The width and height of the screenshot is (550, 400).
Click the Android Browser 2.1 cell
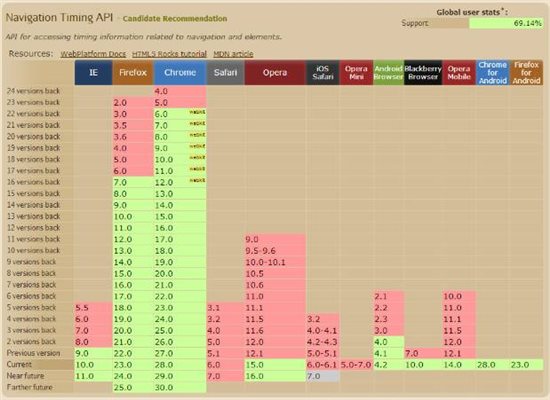[x=388, y=296]
